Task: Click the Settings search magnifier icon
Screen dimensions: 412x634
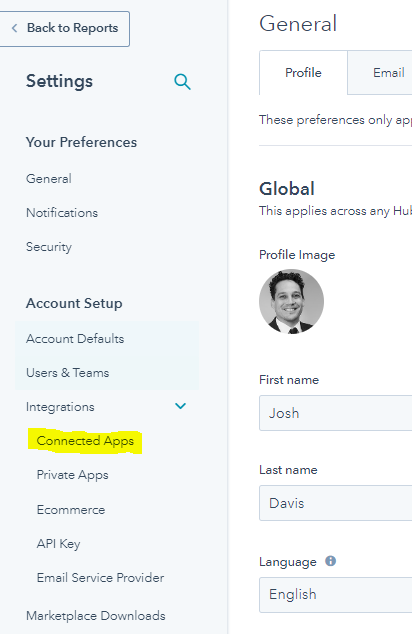Action: [182, 82]
